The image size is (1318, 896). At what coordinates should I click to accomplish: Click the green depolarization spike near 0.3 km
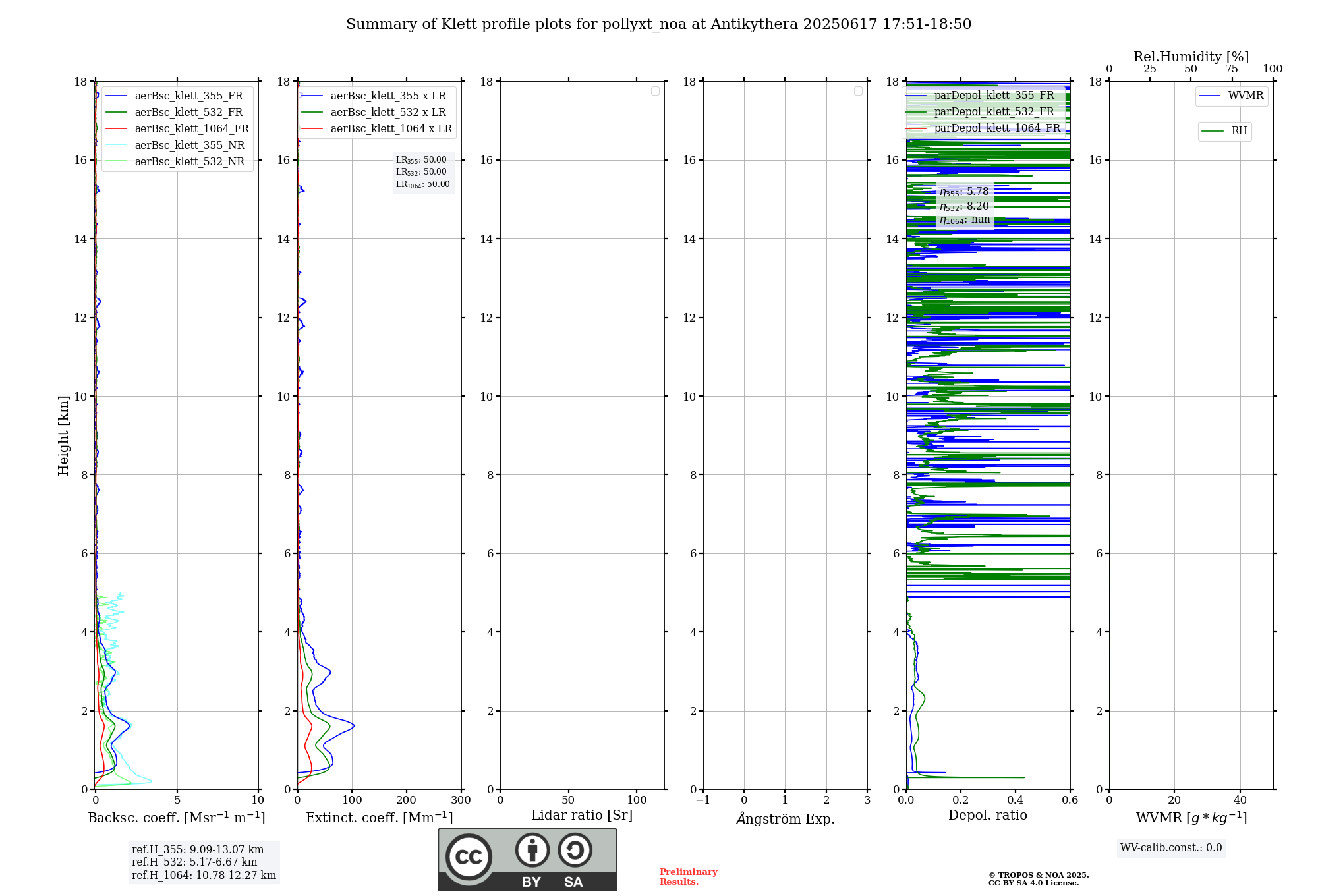tap(966, 777)
